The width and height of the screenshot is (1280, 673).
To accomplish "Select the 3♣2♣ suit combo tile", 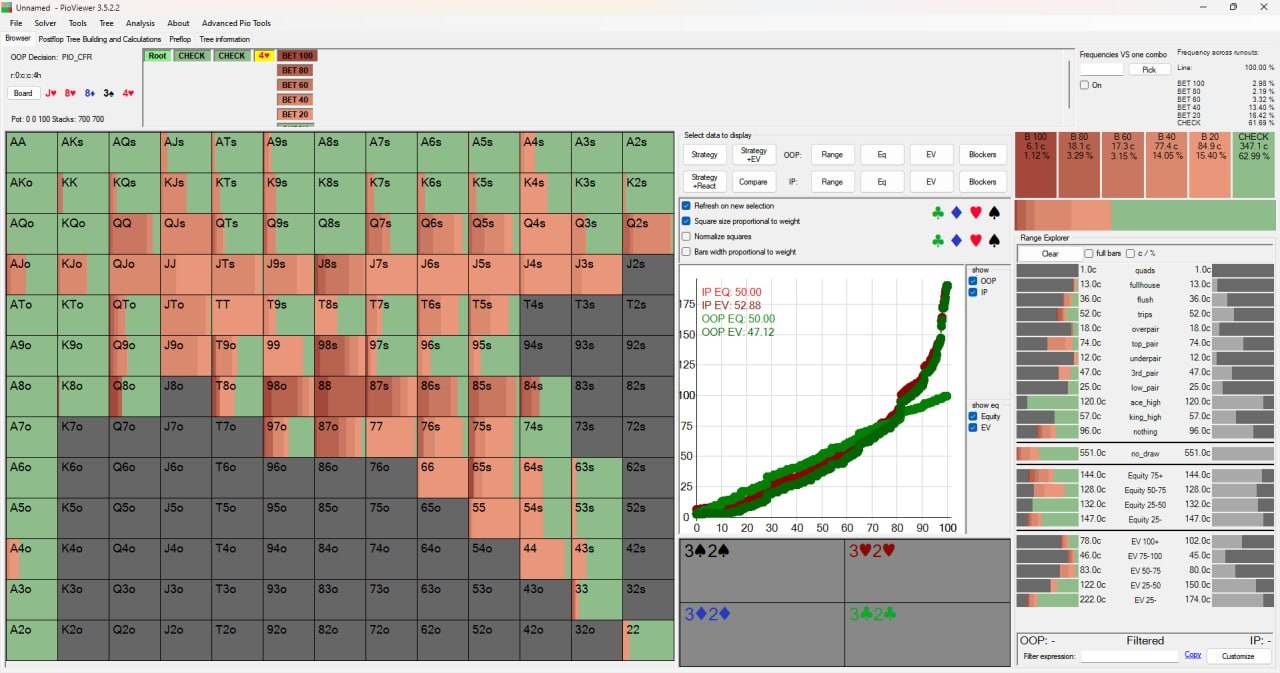I will click(x=928, y=634).
